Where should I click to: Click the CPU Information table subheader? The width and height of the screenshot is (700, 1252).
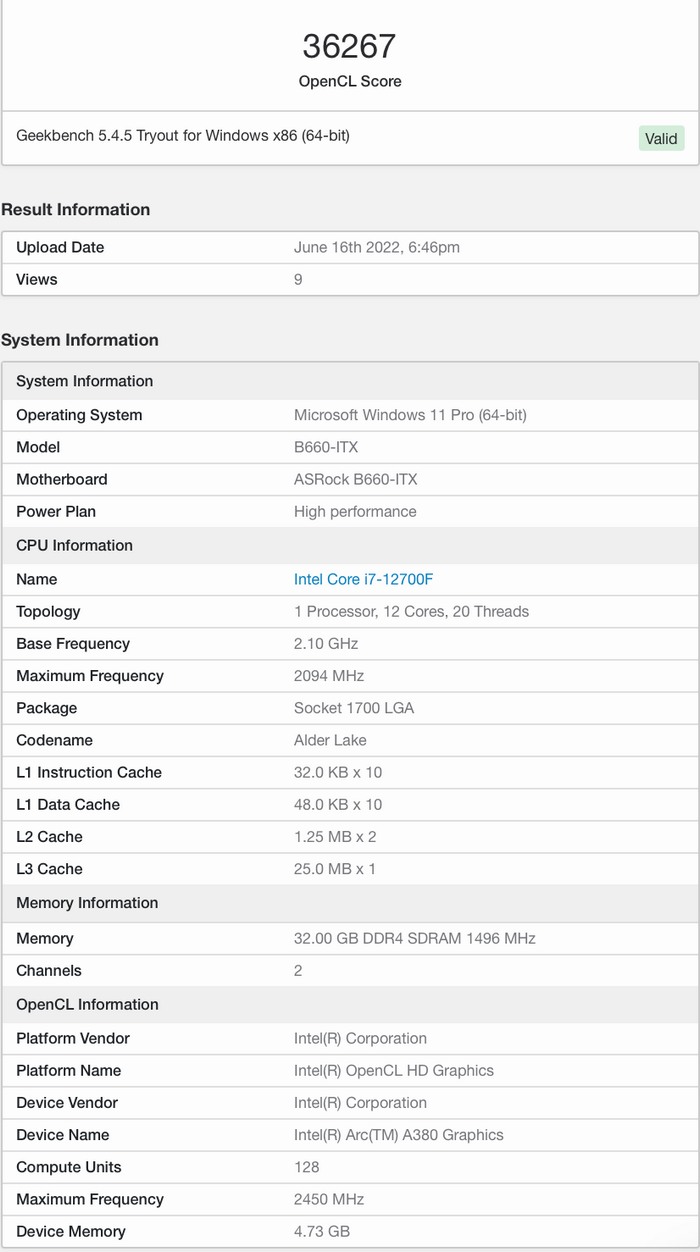[74, 545]
